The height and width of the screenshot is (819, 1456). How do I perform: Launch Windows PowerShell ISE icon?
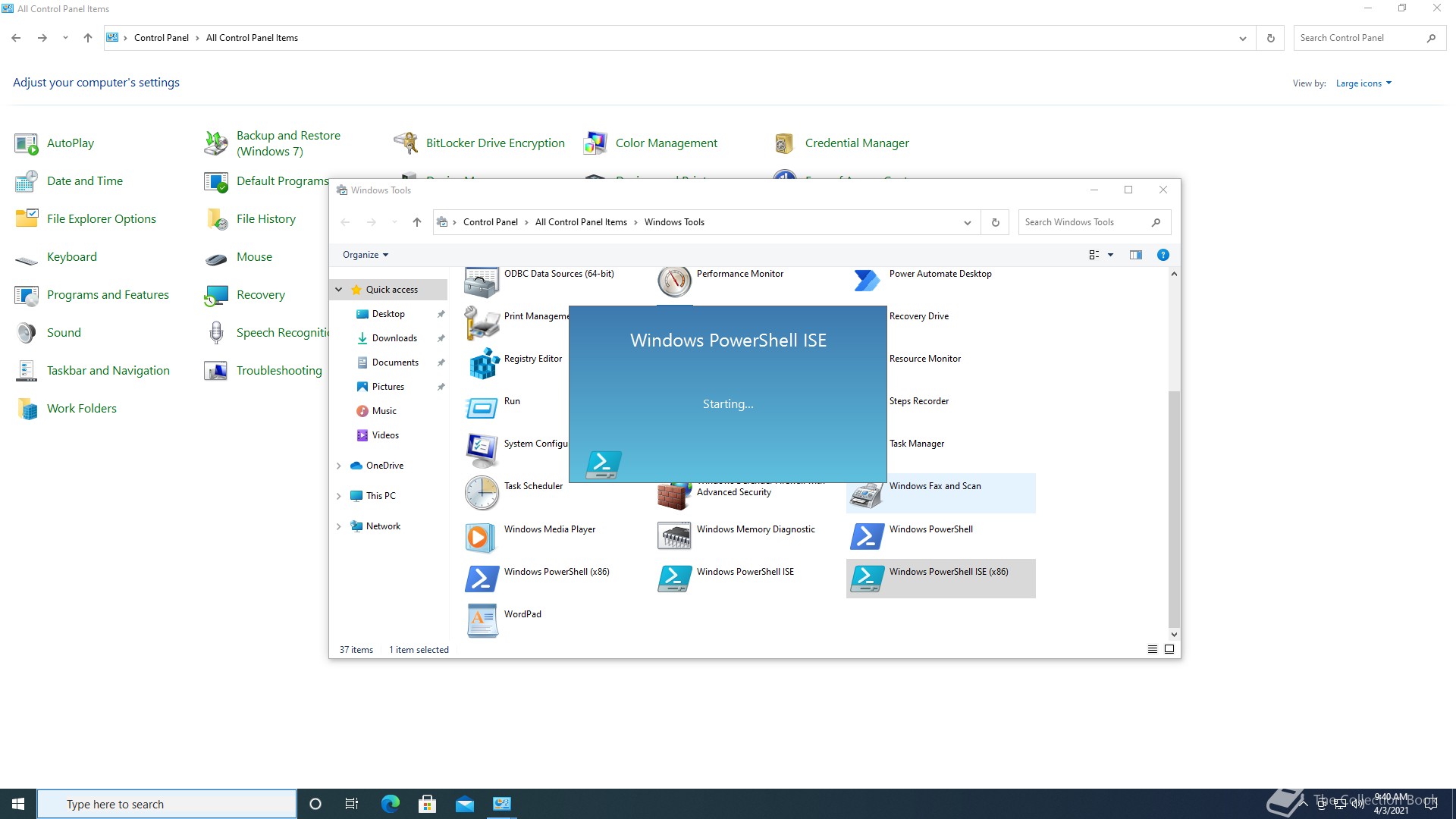point(674,579)
